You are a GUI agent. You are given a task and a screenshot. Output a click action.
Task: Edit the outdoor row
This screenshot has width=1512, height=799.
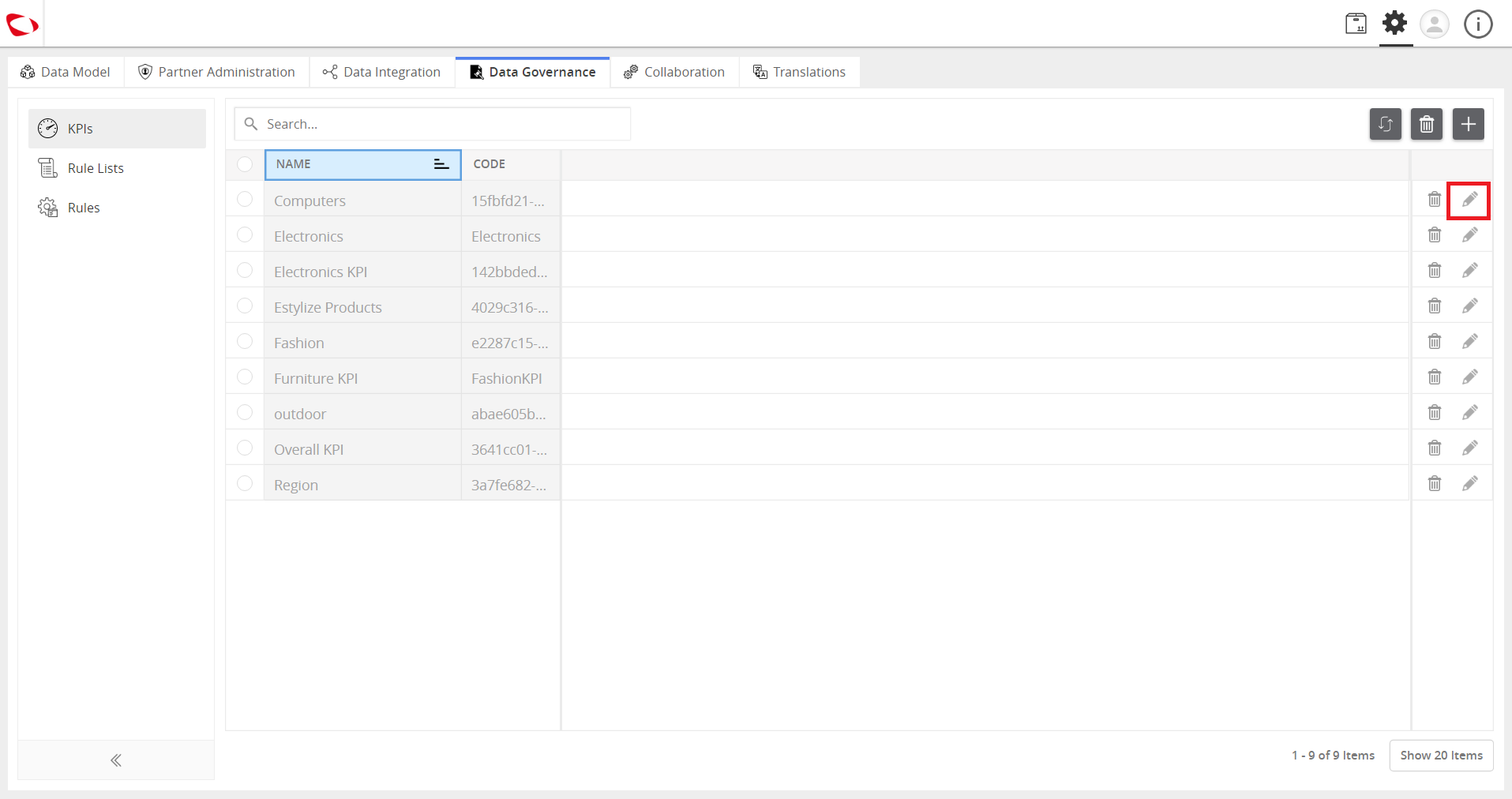click(x=1469, y=413)
